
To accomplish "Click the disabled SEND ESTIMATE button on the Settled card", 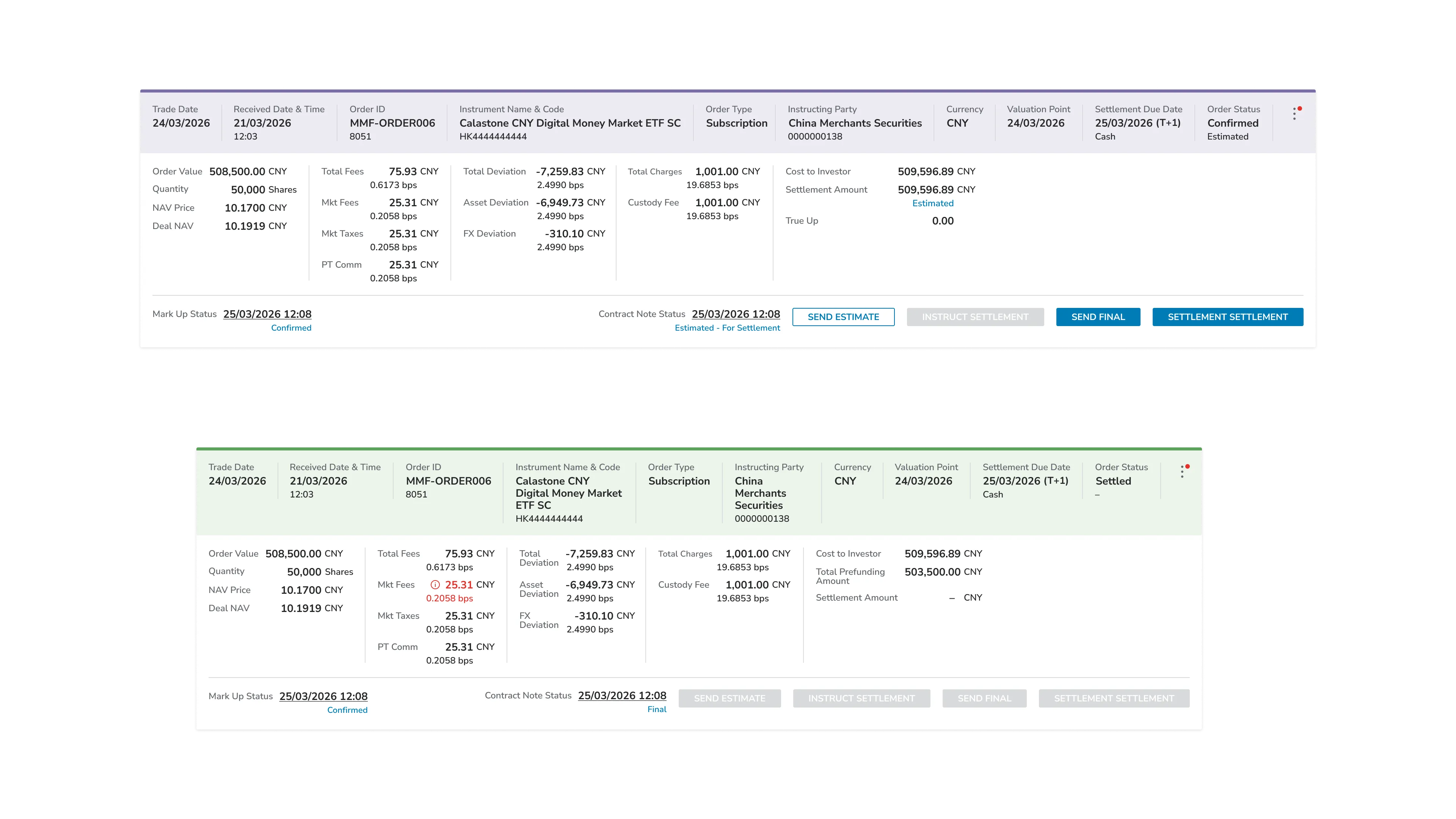I will pyautogui.click(x=730, y=698).
